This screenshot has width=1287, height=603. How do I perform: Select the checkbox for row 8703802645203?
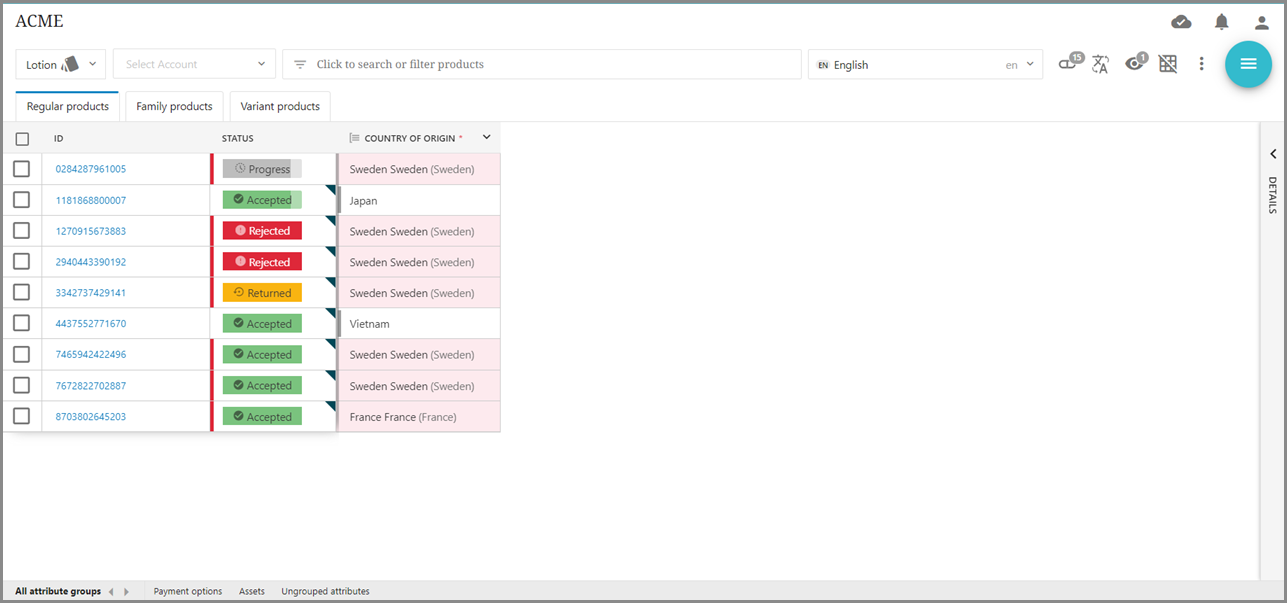click(22, 416)
